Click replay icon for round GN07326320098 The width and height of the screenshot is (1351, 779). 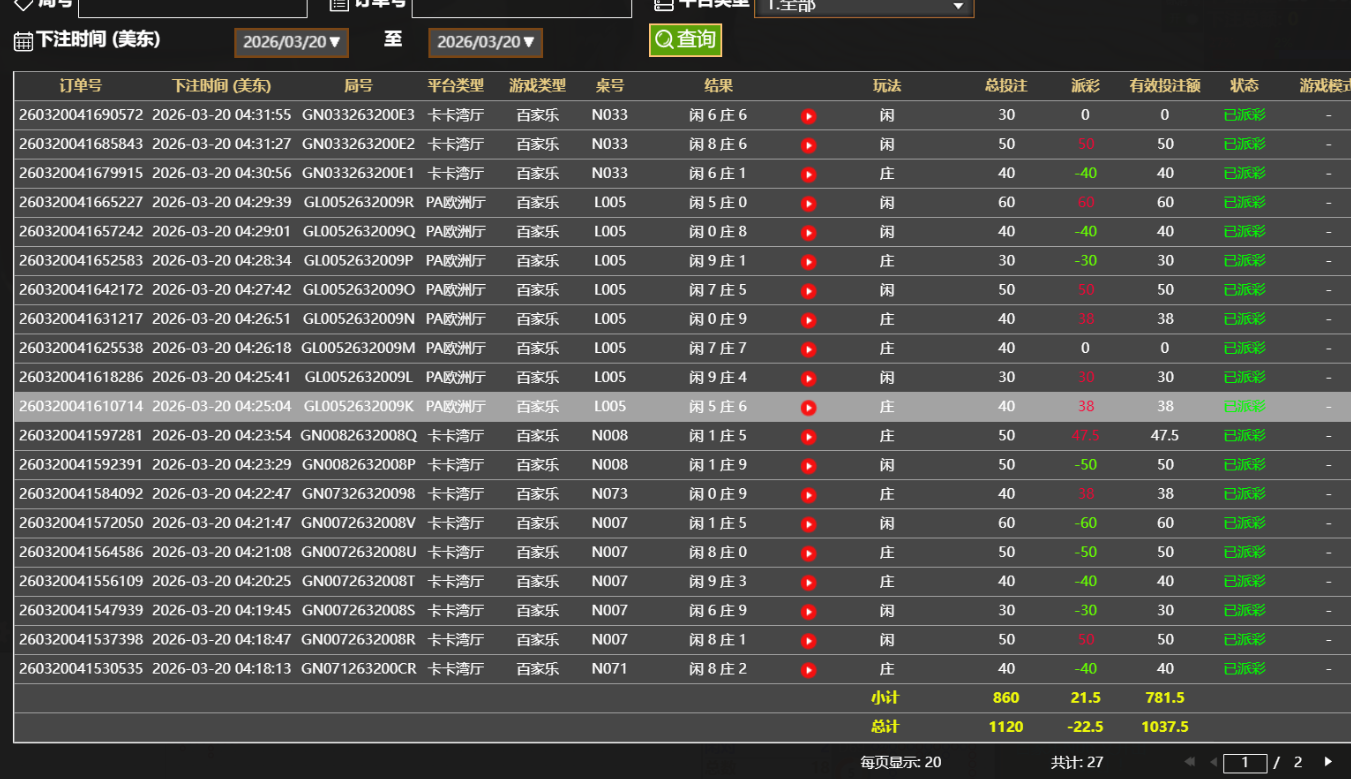click(x=809, y=495)
